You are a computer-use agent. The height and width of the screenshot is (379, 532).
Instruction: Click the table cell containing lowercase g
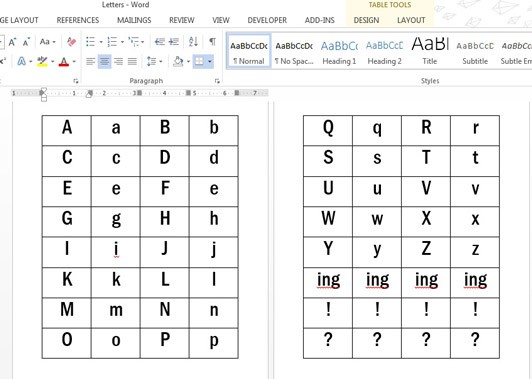116,222
